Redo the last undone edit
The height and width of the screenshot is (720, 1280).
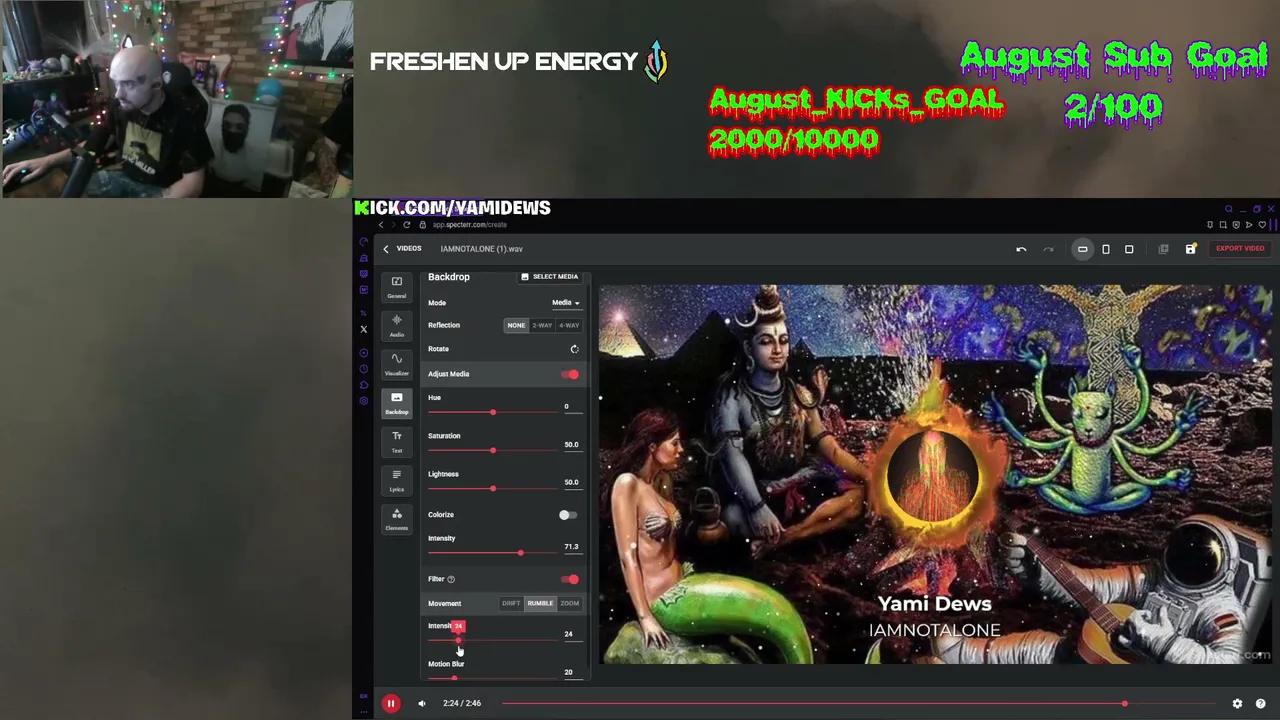click(x=1048, y=249)
